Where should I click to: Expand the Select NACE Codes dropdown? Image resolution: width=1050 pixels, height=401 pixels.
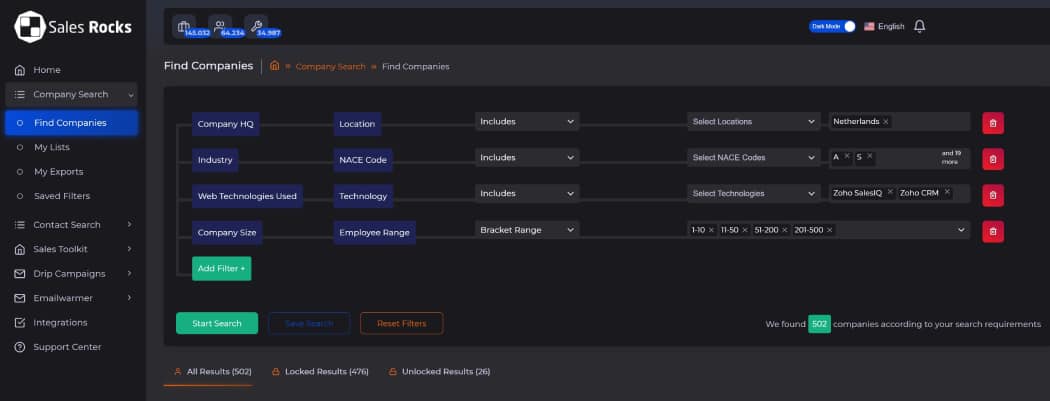click(753, 158)
